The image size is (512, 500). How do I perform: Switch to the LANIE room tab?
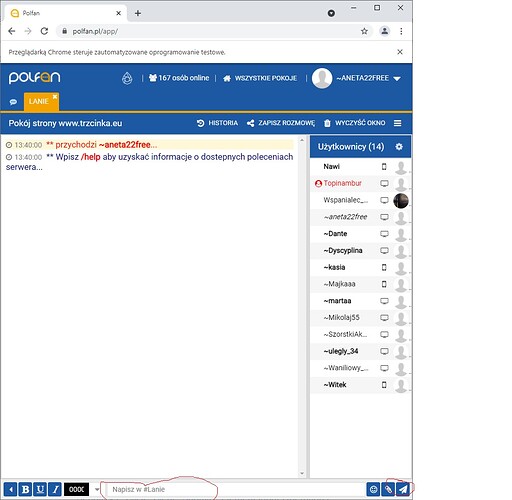[39, 101]
